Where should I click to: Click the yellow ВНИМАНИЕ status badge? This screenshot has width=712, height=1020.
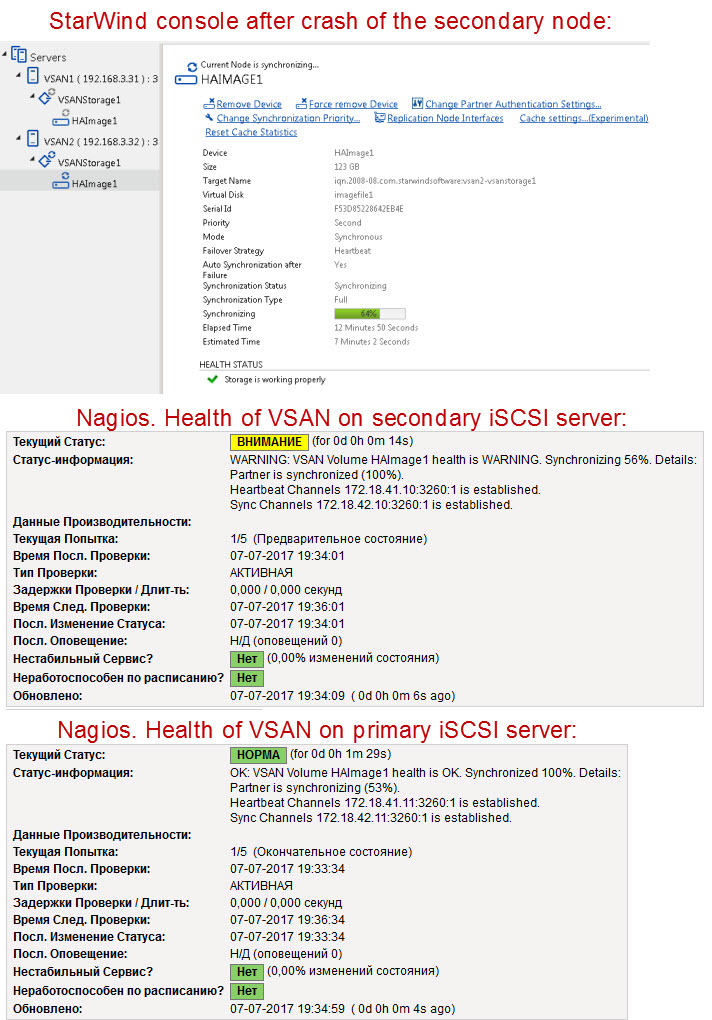click(x=269, y=442)
